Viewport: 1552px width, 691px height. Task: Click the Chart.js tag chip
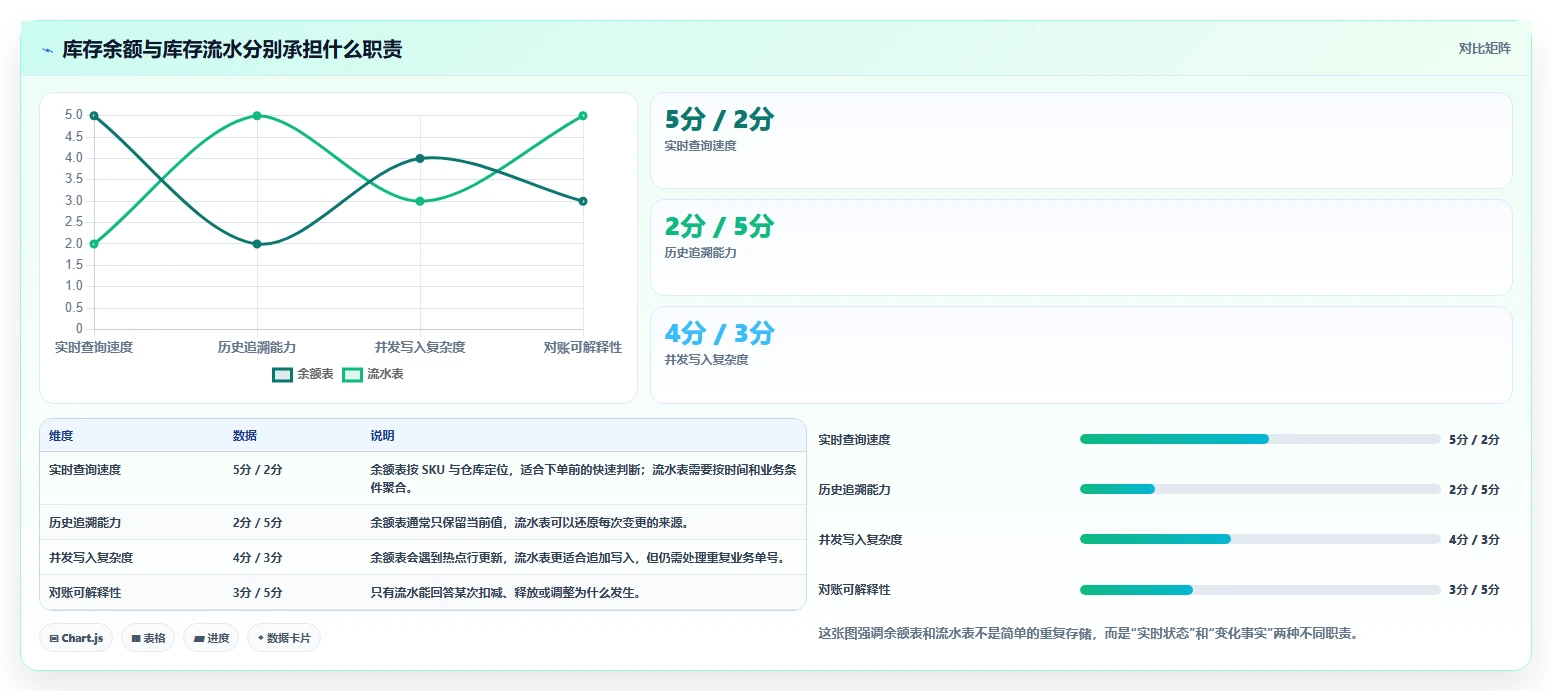click(x=76, y=638)
